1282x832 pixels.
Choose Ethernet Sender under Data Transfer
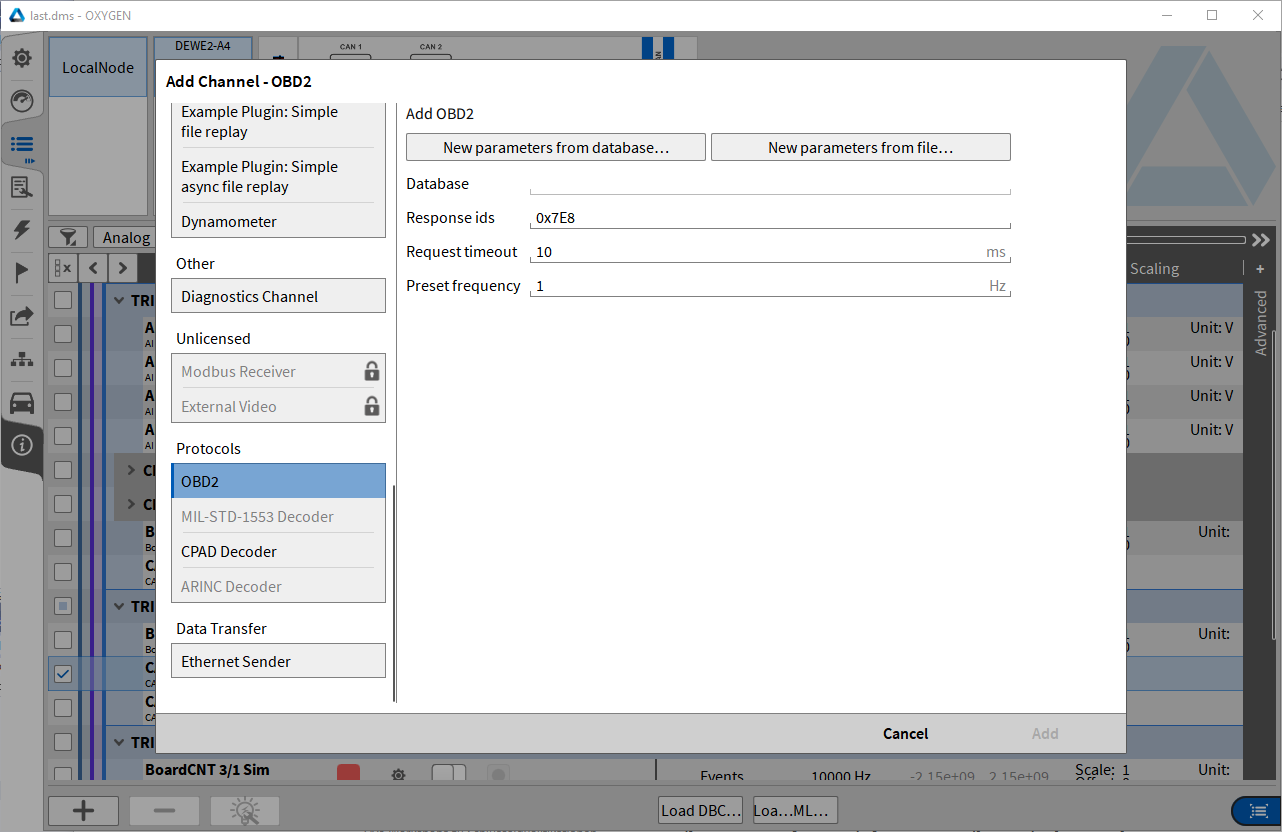click(279, 661)
